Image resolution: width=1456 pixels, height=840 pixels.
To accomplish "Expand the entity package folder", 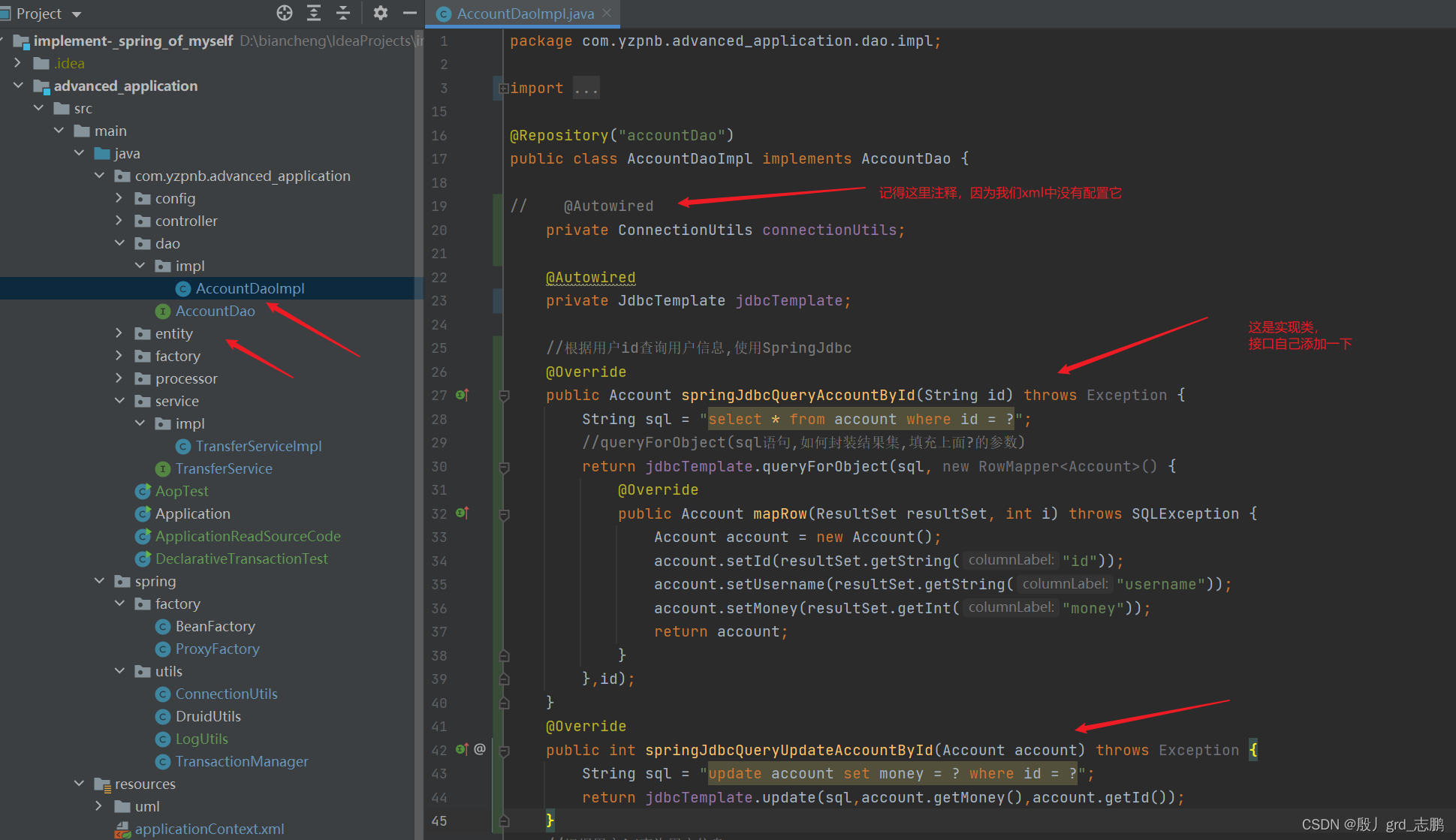I will point(119,333).
